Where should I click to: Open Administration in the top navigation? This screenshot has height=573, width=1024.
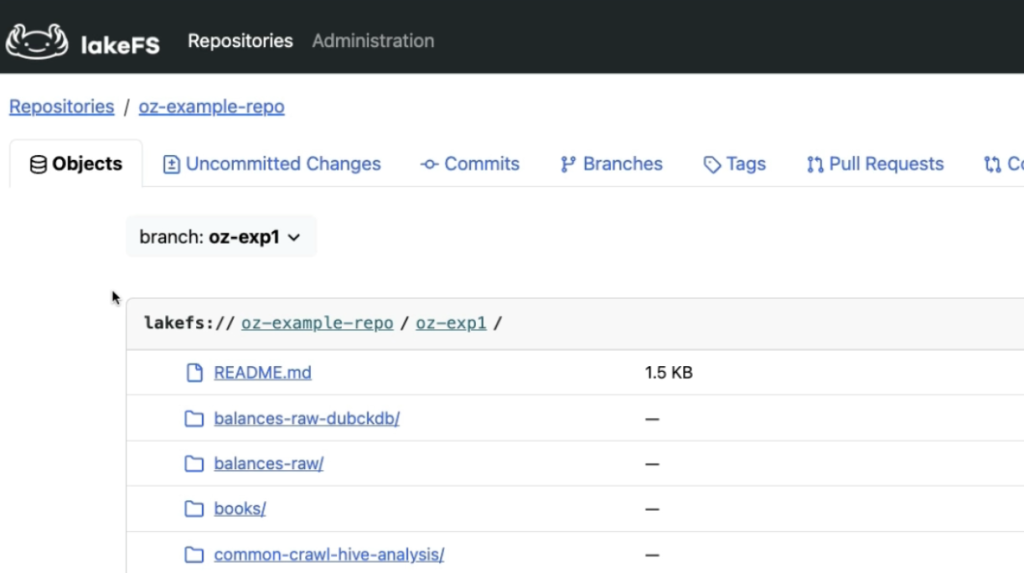pyautogui.click(x=373, y=41)
